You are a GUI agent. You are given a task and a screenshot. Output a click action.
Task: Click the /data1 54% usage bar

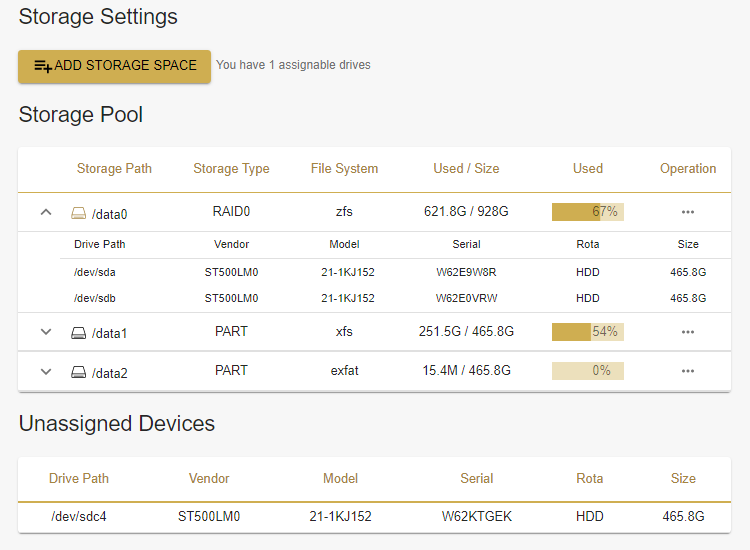point(588,332)
